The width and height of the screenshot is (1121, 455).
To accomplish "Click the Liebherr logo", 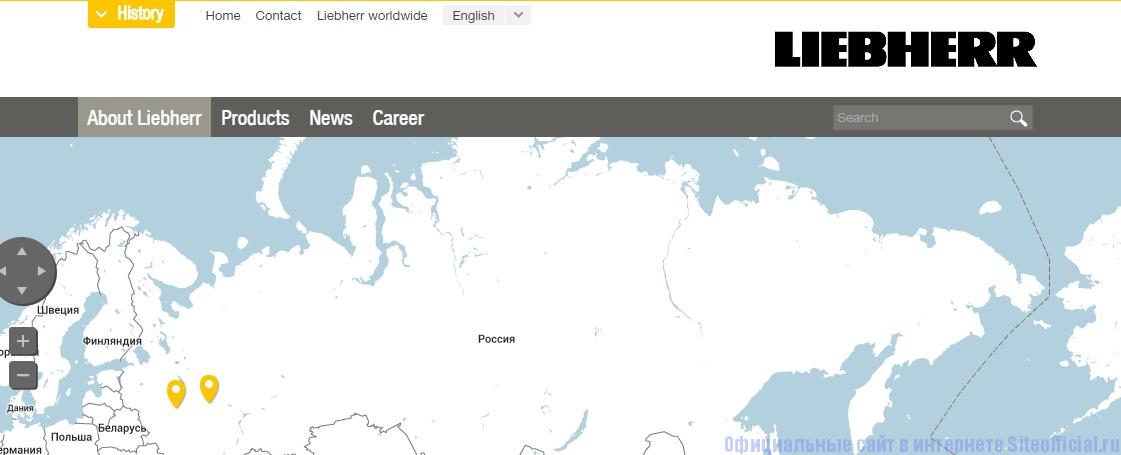I will 906,49.
